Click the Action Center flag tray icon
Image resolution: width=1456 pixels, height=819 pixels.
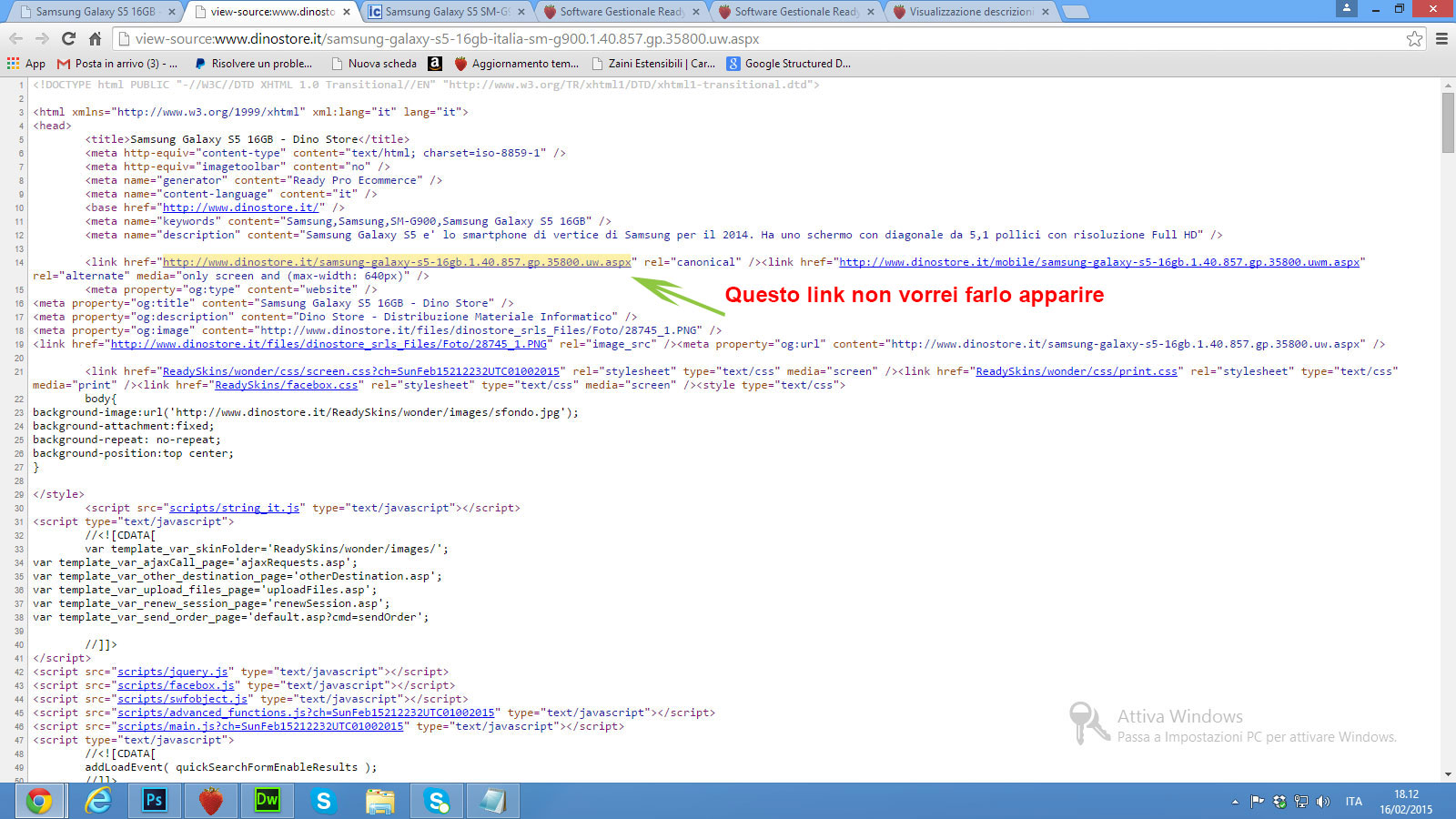pos(1257,802)
